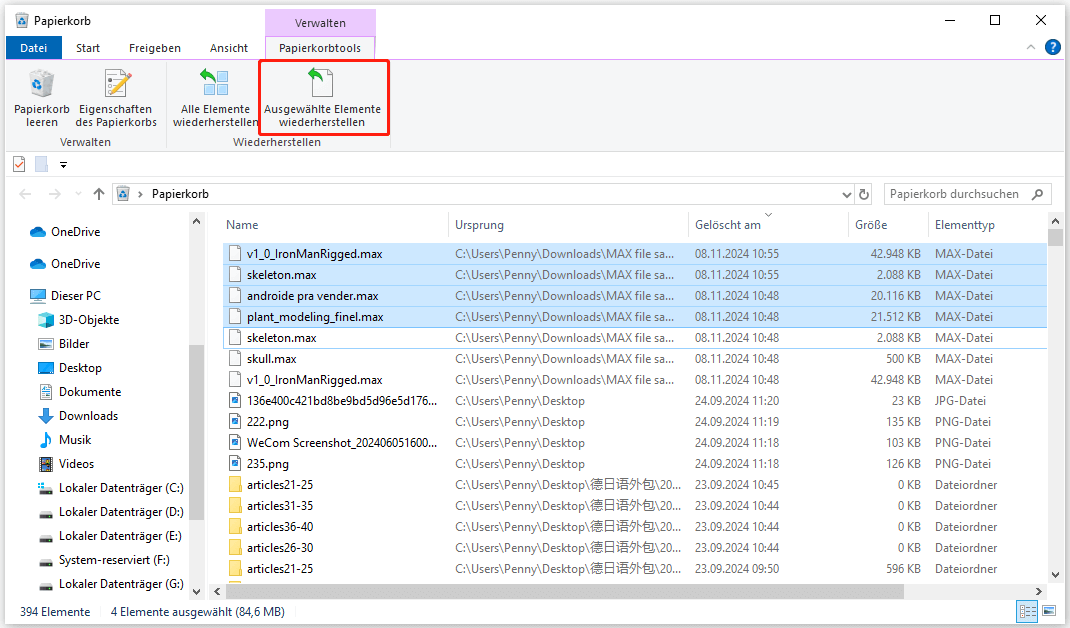Switch to the Freigeben tab
The width and height of the screenshot is (1070, 628).
coord(155,48)
